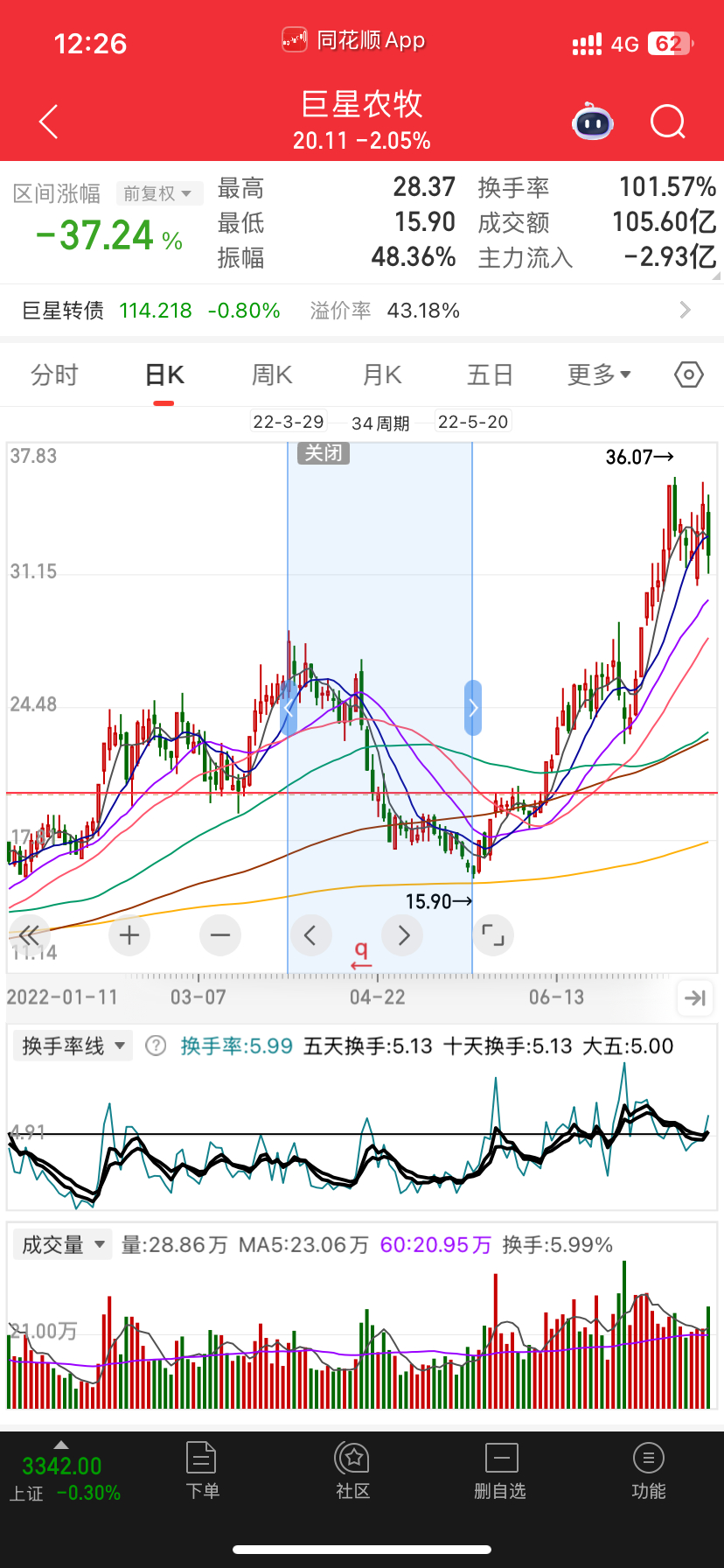Tap 15.90 low price marker
The image size is (724, 1568).
(x=439, y=901)
